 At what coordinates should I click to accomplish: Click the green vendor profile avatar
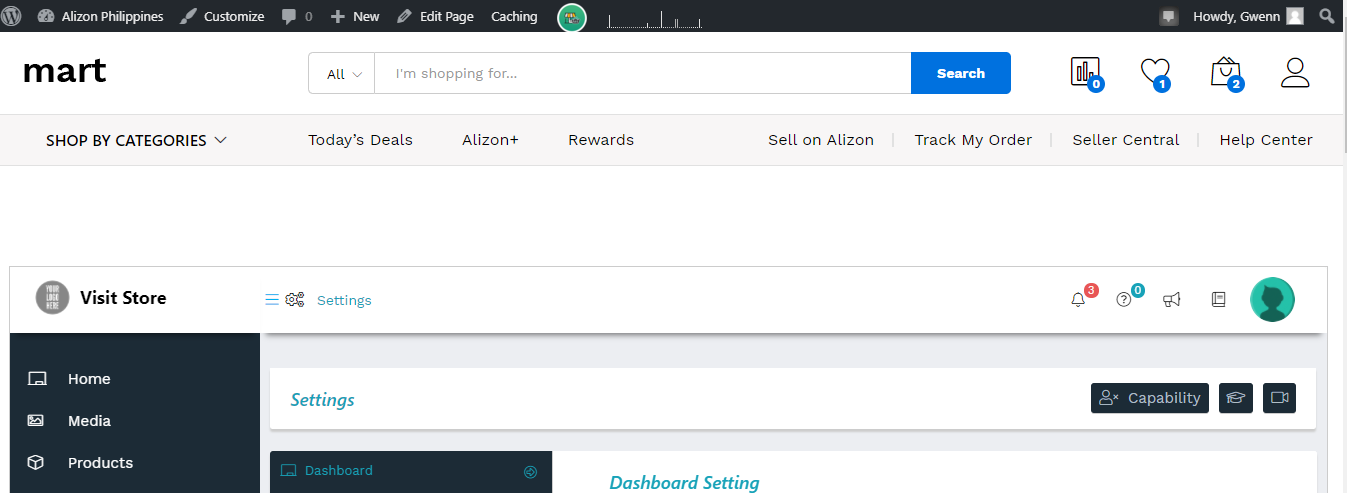point(1272,300)
